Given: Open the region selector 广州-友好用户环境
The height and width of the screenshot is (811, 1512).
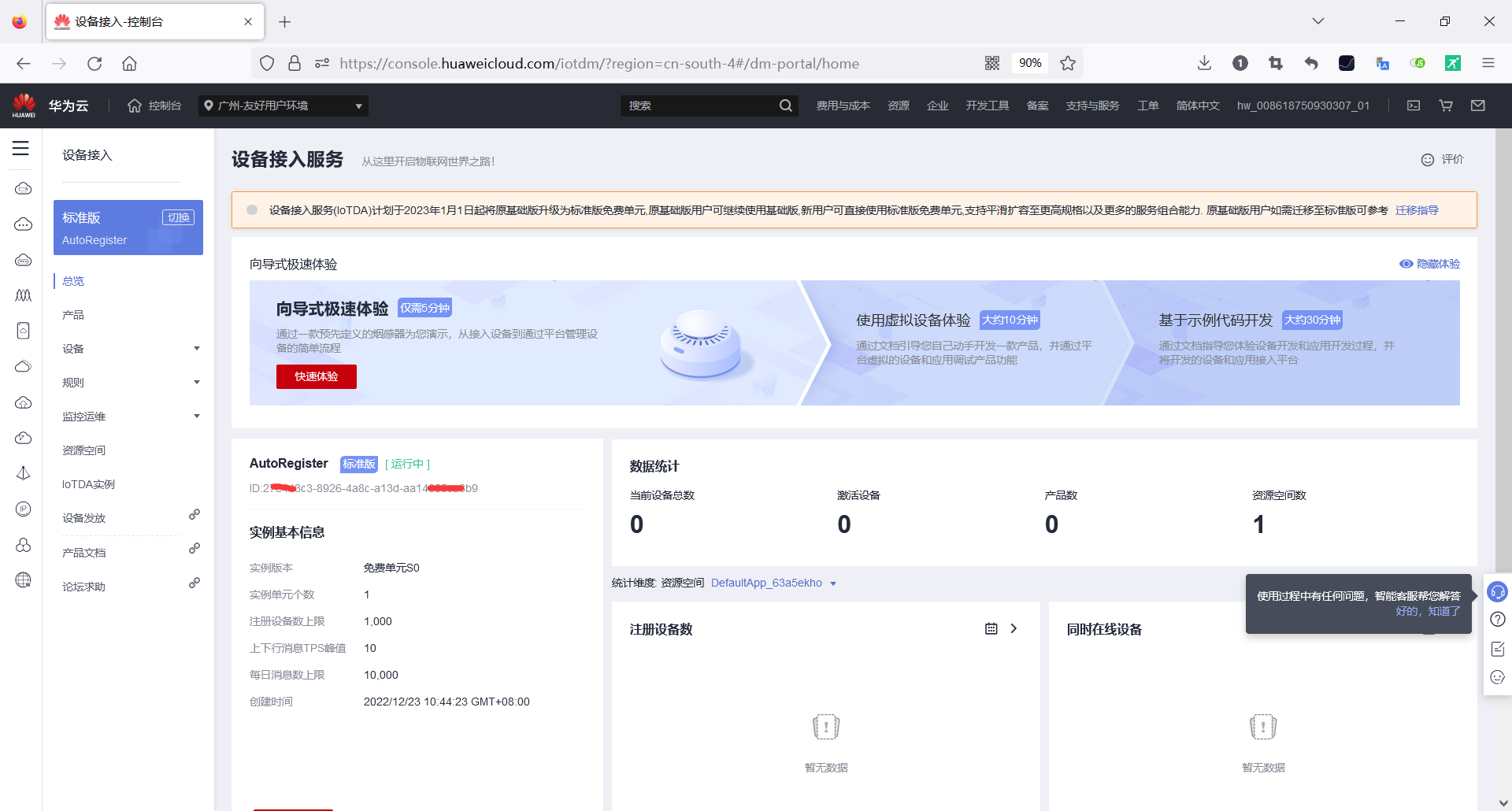Looking at the screenshot, I should pos(283,106).
